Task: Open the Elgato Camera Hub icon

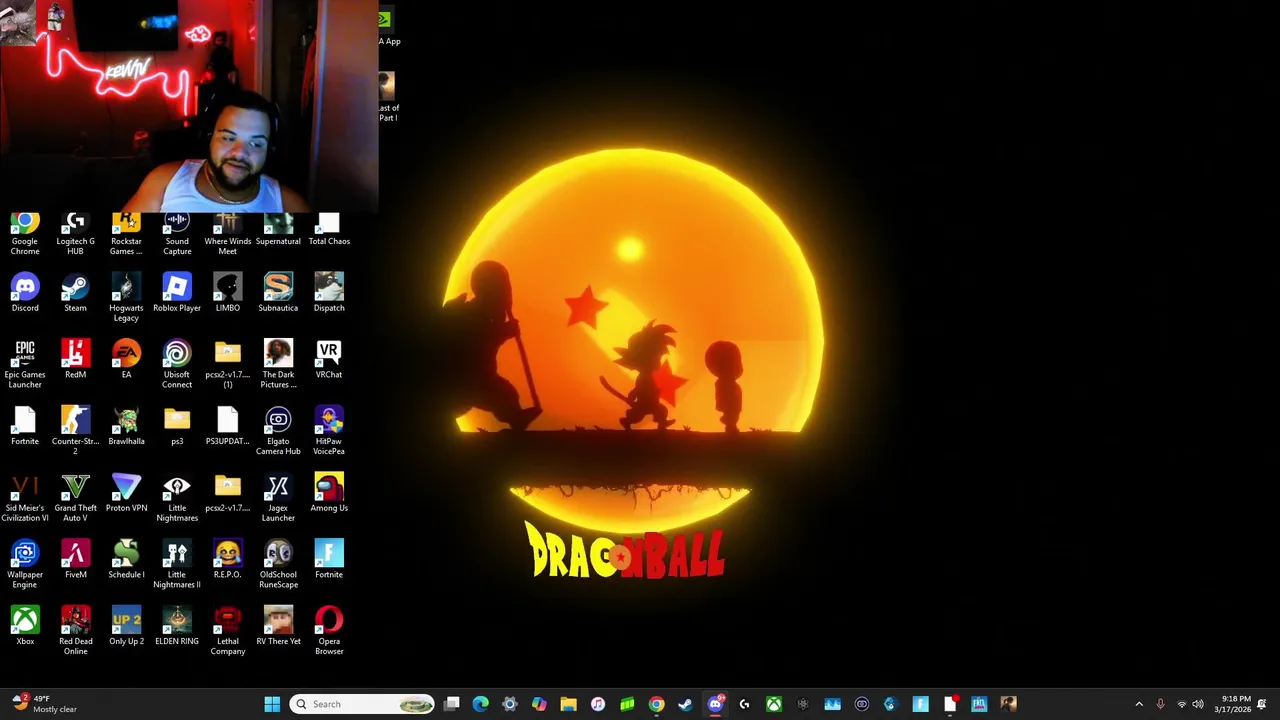Action: point(278,431)
